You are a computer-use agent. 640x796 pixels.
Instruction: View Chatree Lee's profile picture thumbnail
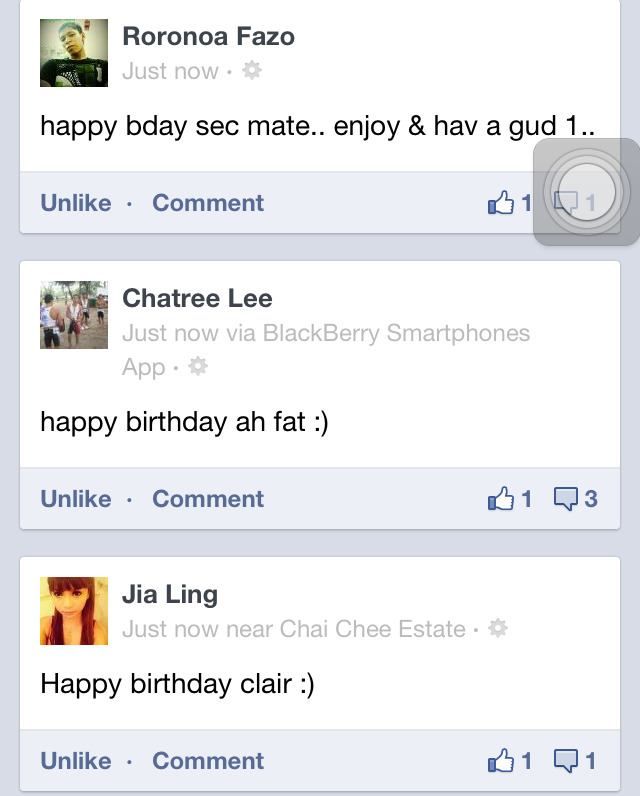coord(74,315)
